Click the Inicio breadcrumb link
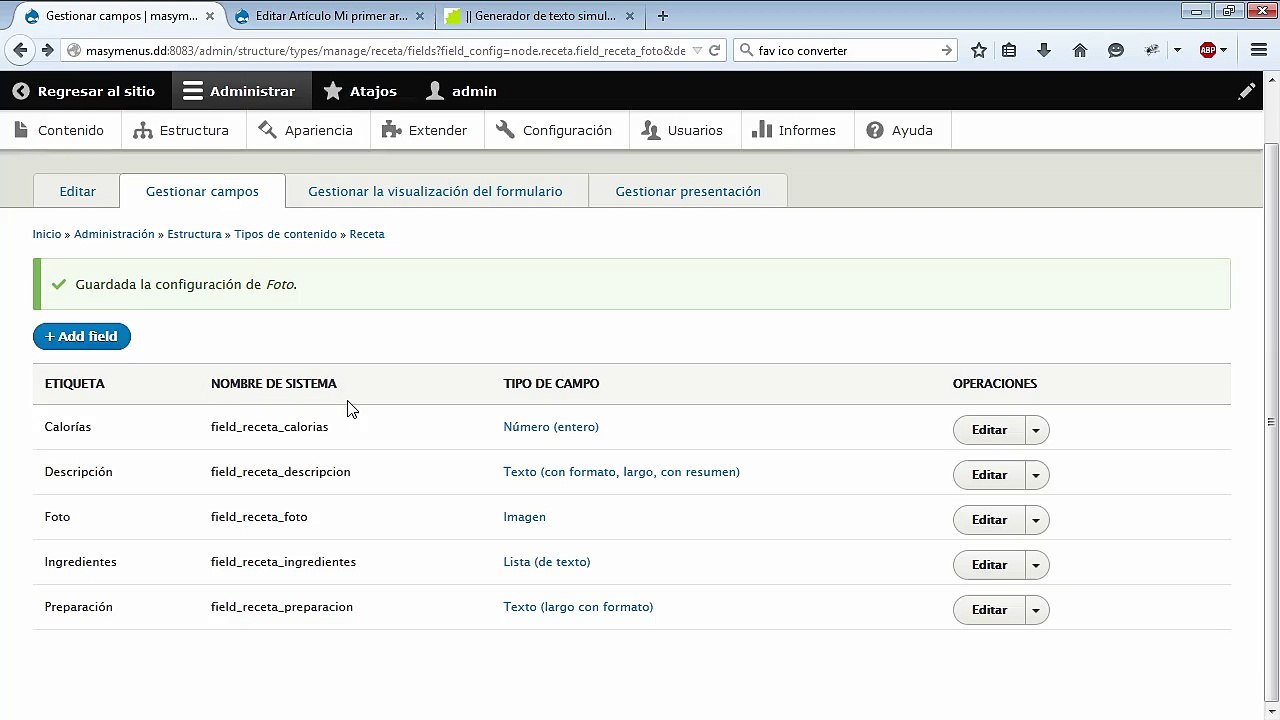 [x=47, y=234]
